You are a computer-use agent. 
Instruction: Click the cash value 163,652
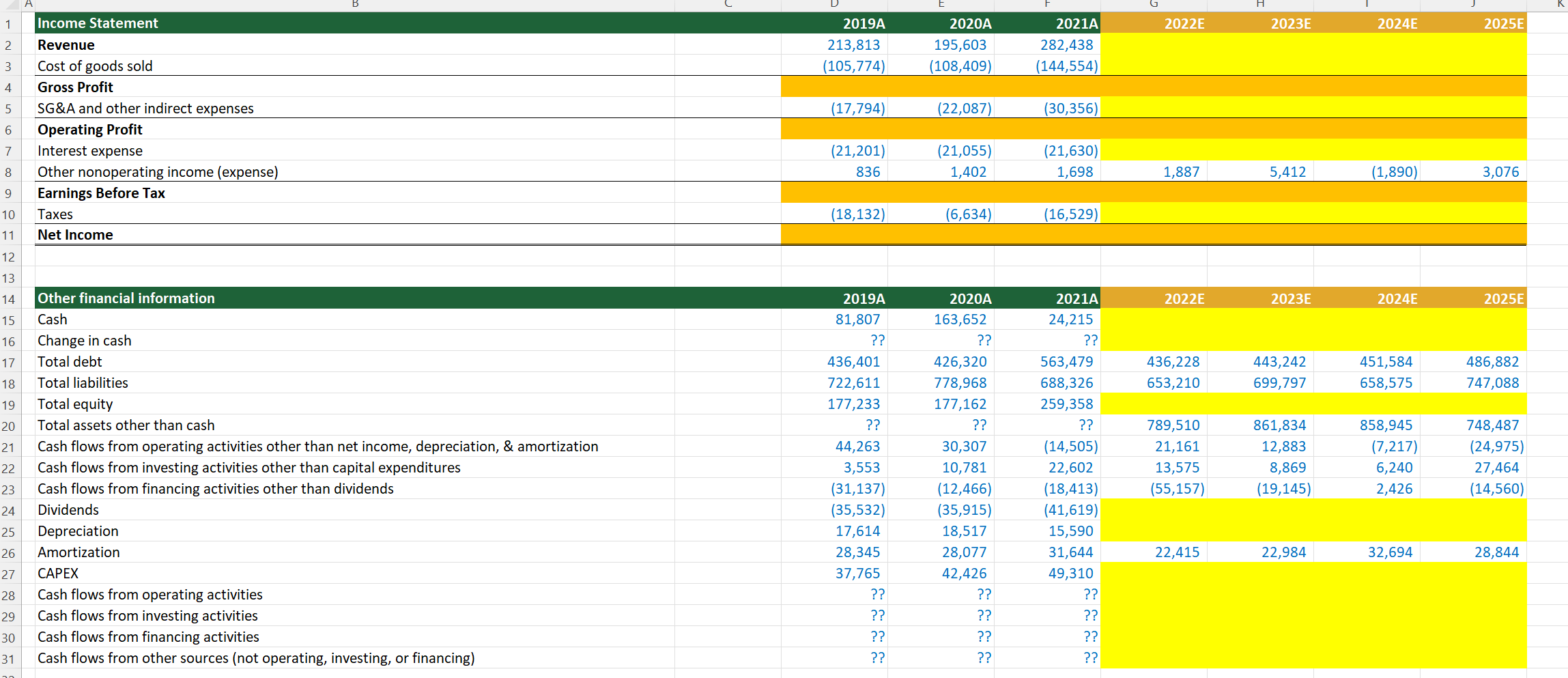960,320
